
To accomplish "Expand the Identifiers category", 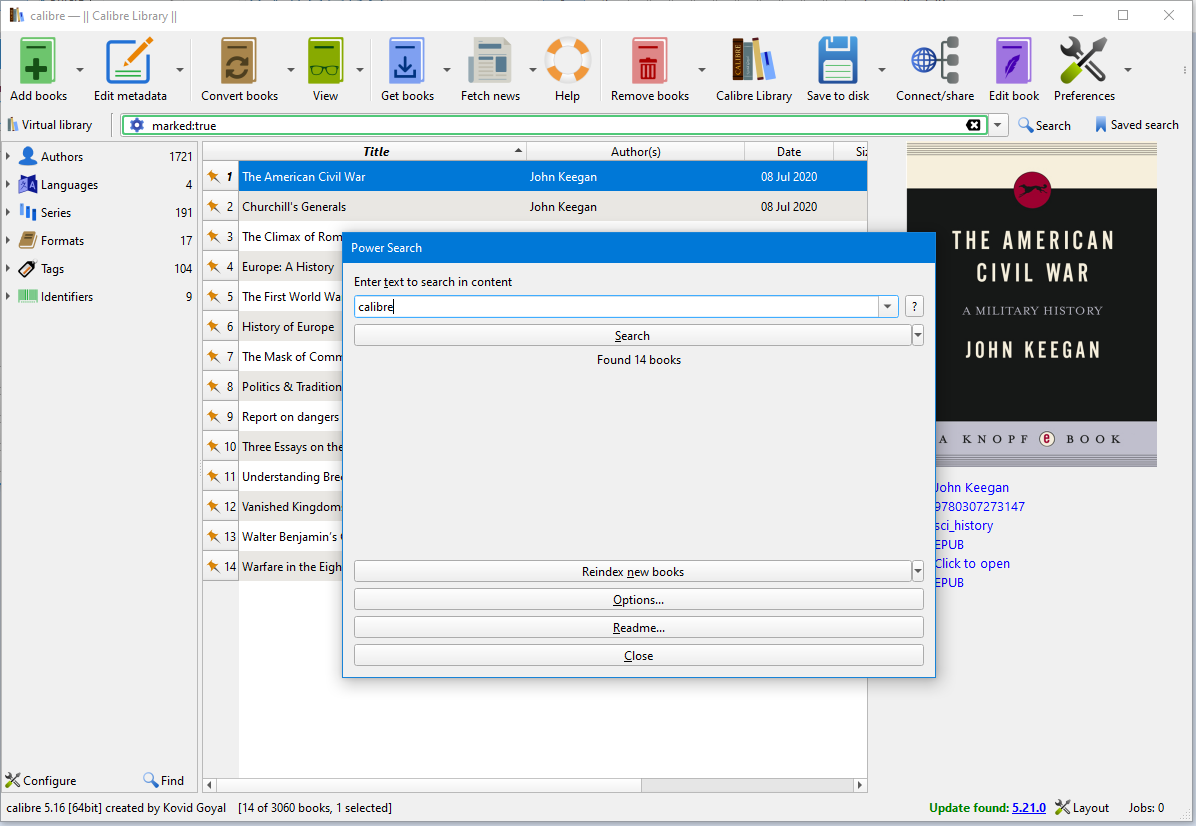I will click(x=8, y=296).
